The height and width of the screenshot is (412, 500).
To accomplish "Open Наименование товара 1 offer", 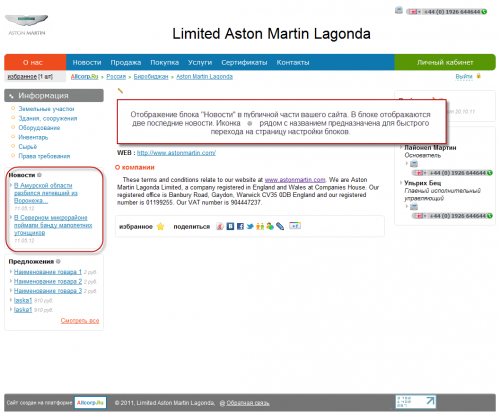I will click(48, 272).
